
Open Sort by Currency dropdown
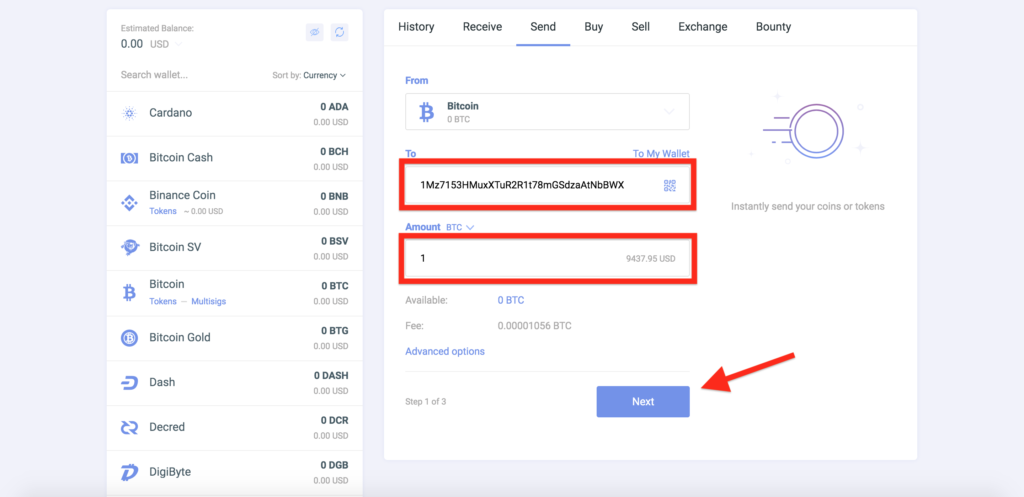(325, 76)
